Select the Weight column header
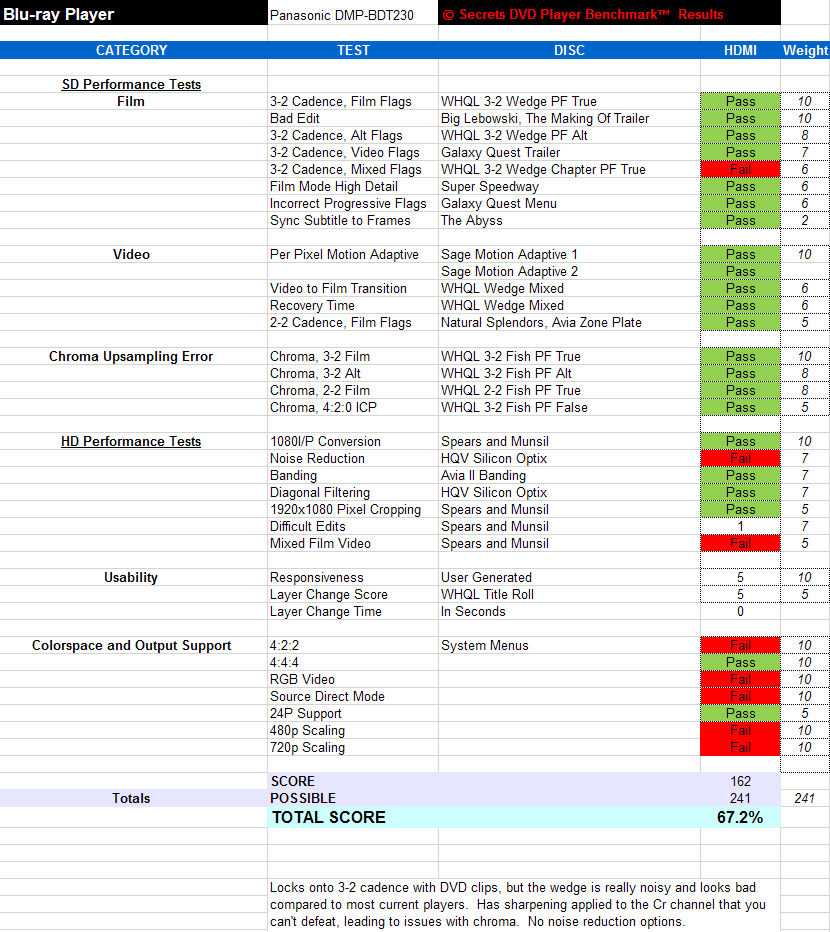Image resolution: width=830 pixels, height=932 pixels. click(x=805, y=51)
